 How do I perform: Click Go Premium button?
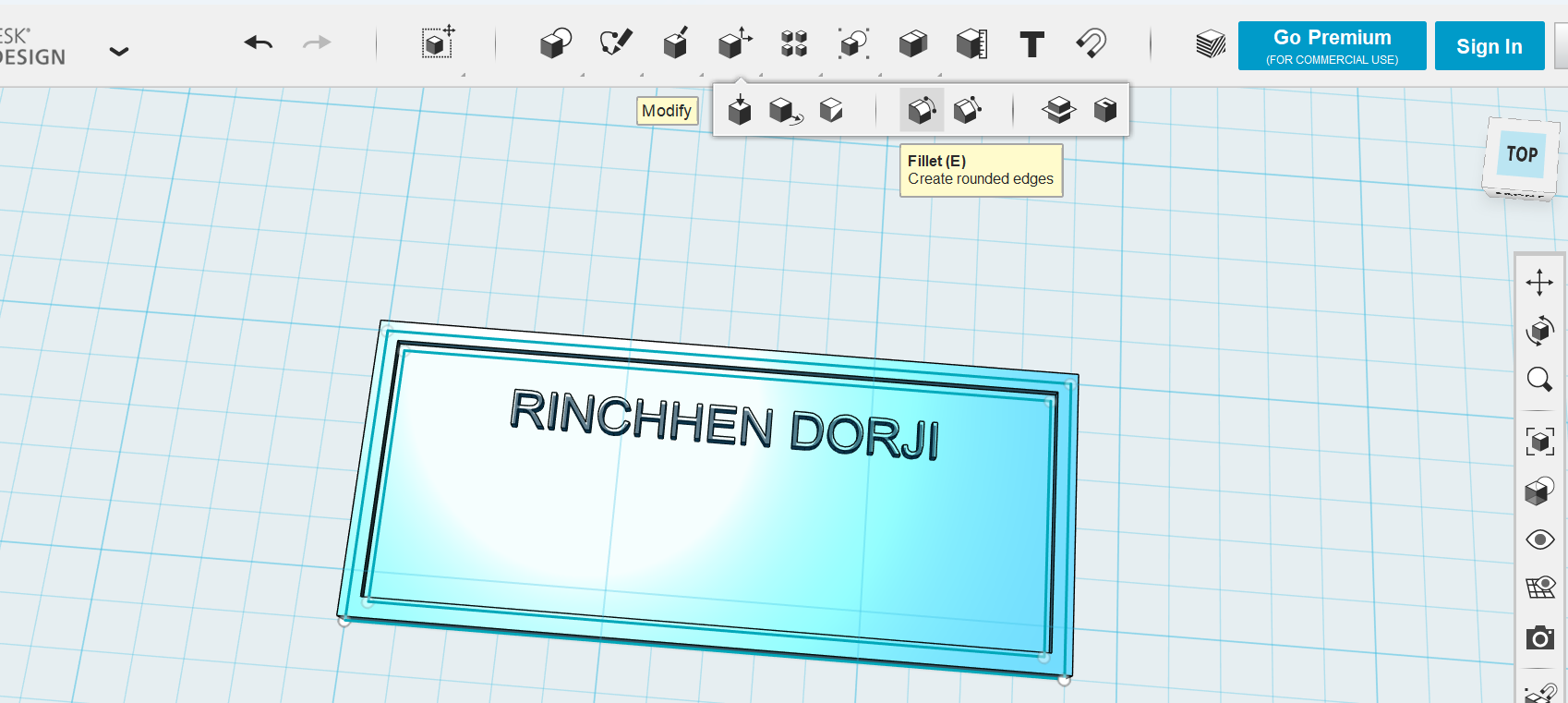pos(1332,46)
